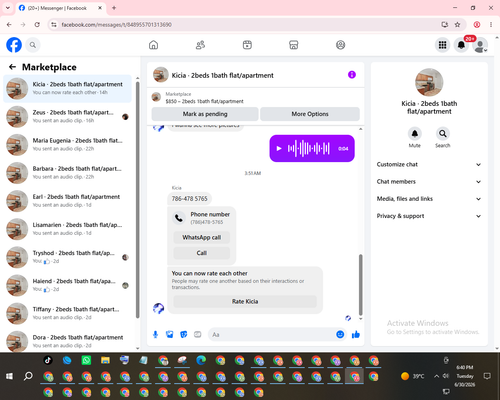This screenshot has width=500, height=400.
Task: Open Tiffany conversation in list
Action: click(68, 313)
